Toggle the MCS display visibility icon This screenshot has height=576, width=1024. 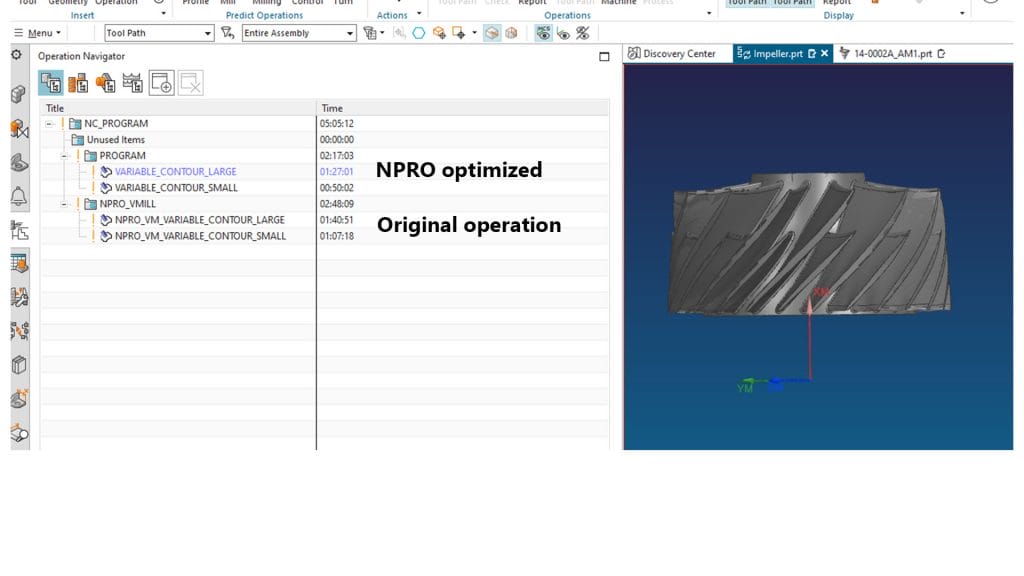coord(542,33)
